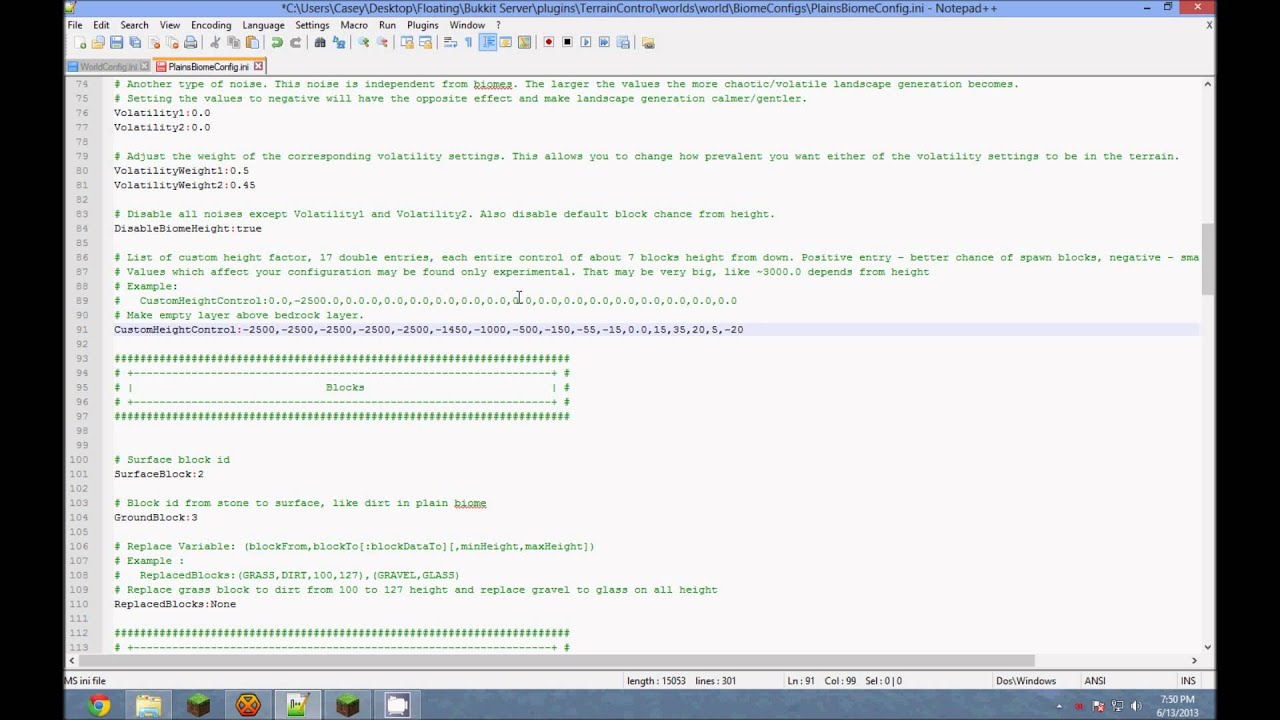Toggle Show All Characters paragraph icon

(468, 42)
